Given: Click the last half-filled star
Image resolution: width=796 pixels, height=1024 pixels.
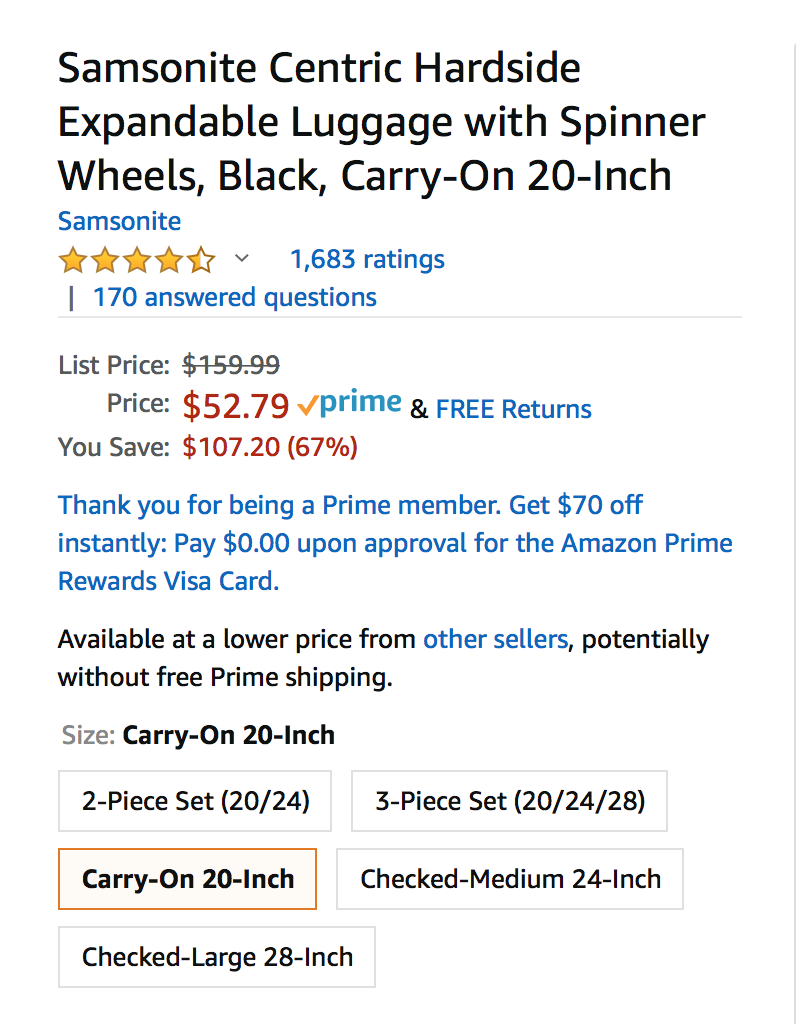Looking at the screenshot, I should (x=201, y=260).
